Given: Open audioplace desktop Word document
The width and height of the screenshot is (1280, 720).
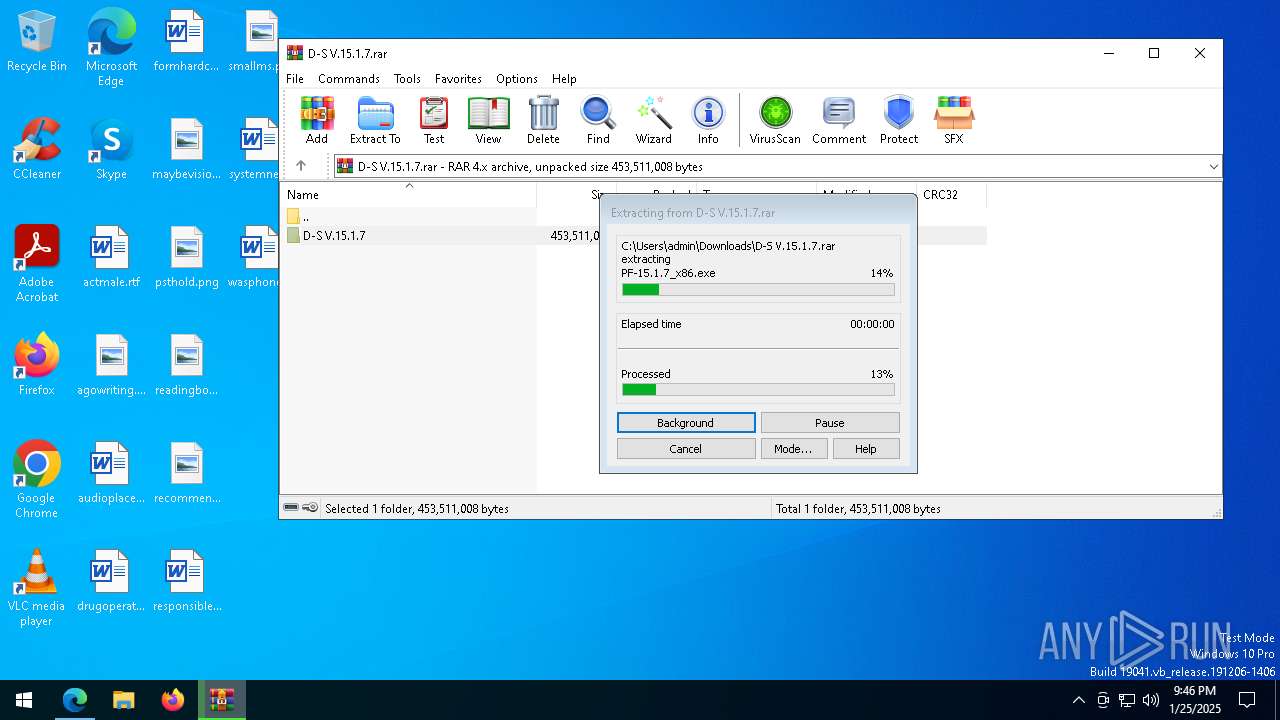Looking at the screenshot, I should click(x=111, y=473).
